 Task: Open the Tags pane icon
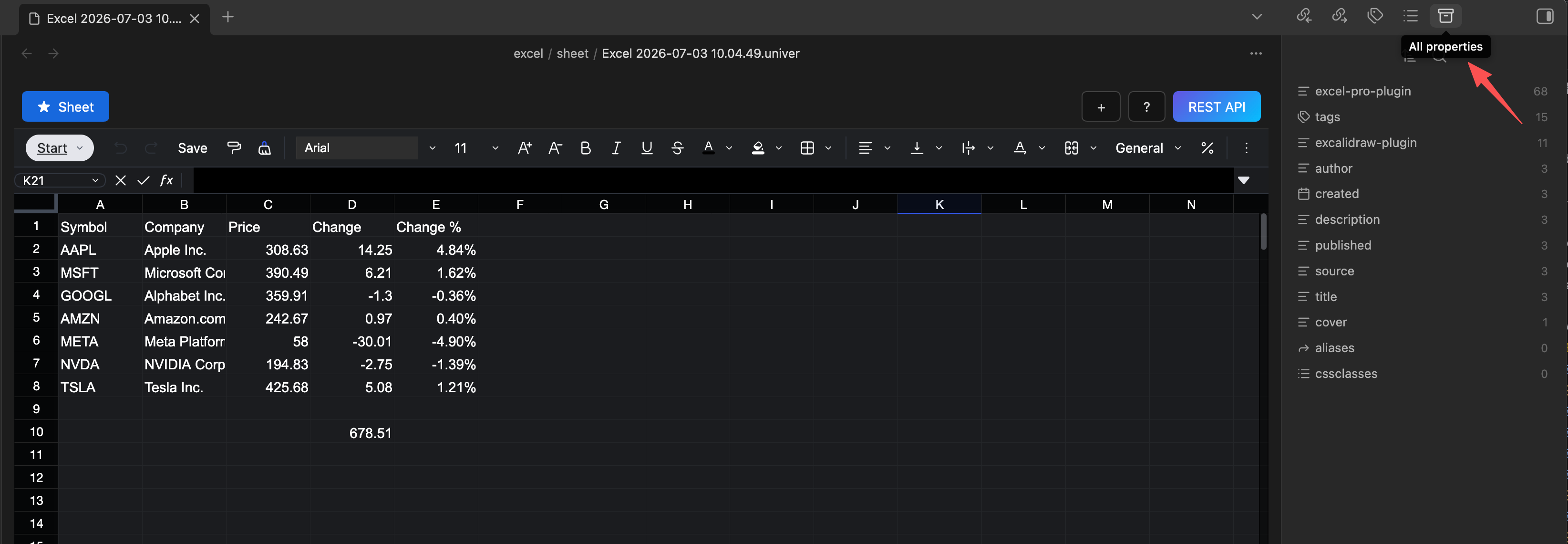pyautogui.click(x=1375, y=16)
